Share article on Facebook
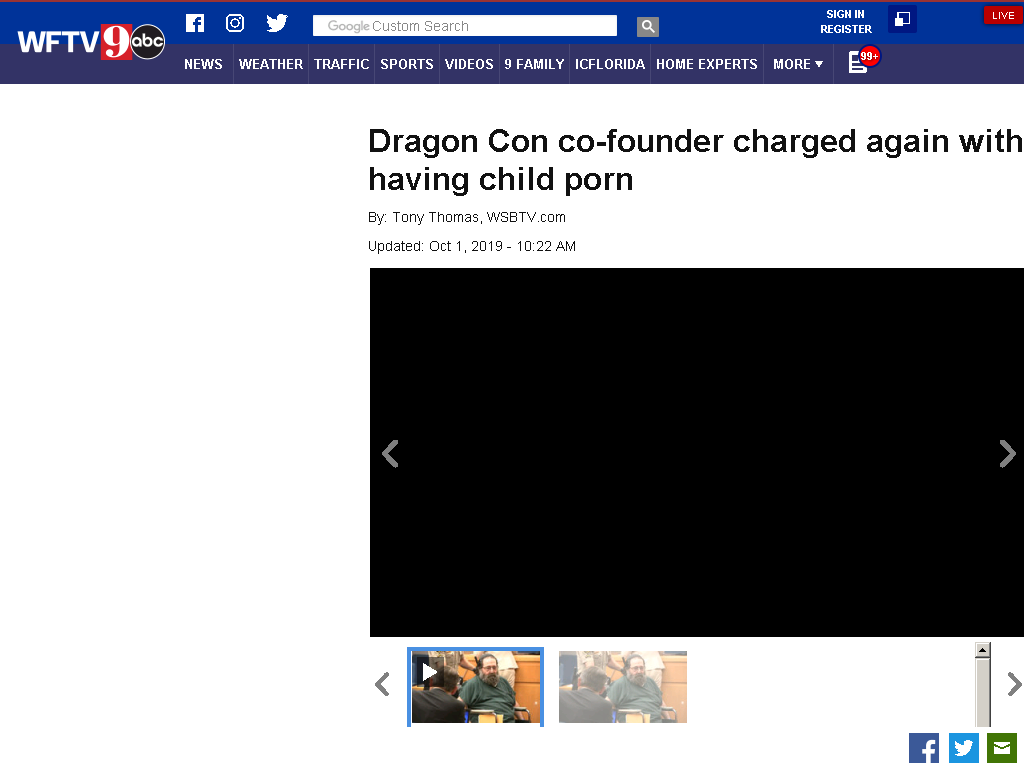Screen dimensions: 1024x768 click(x=923, y=748)
